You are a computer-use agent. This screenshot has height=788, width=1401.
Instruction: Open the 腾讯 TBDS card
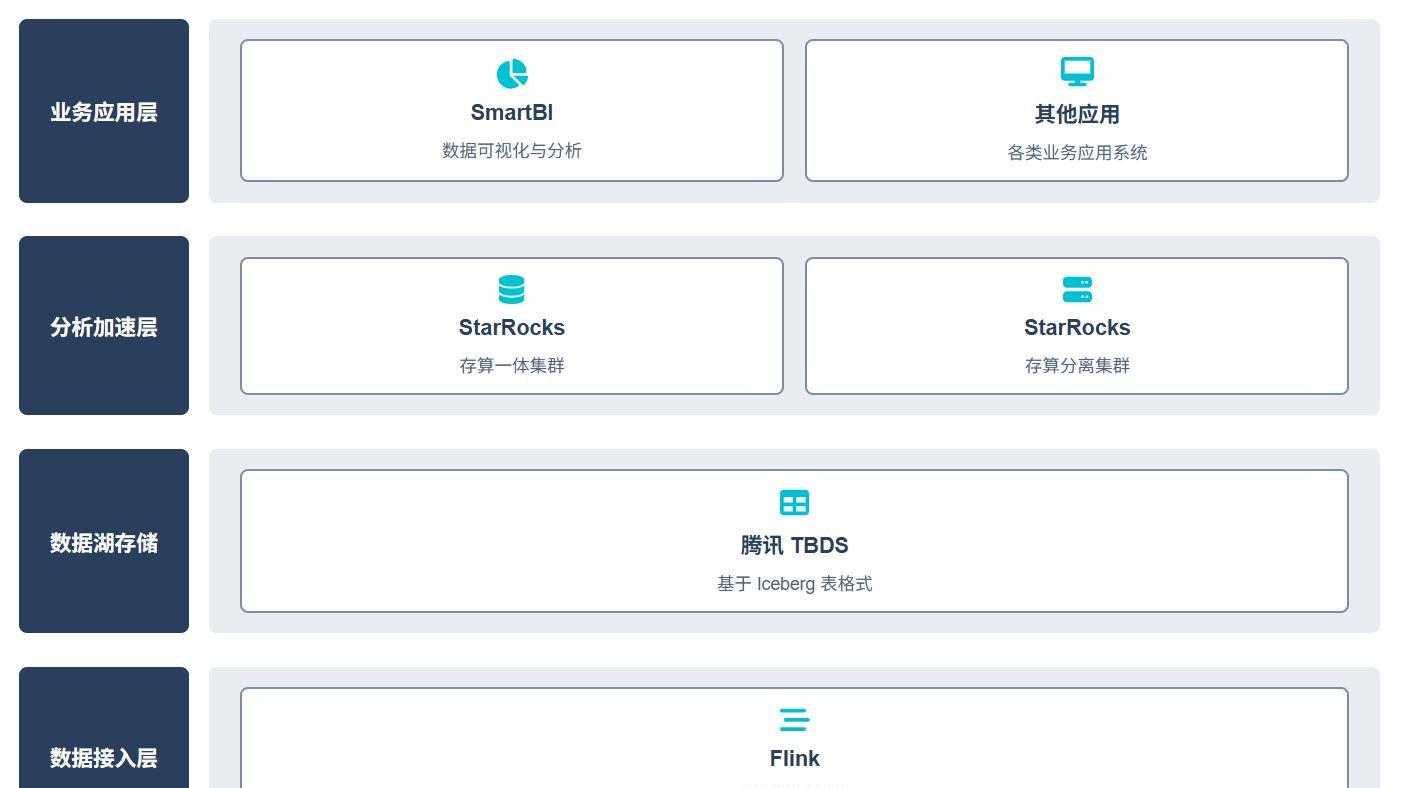pos(794,541)
